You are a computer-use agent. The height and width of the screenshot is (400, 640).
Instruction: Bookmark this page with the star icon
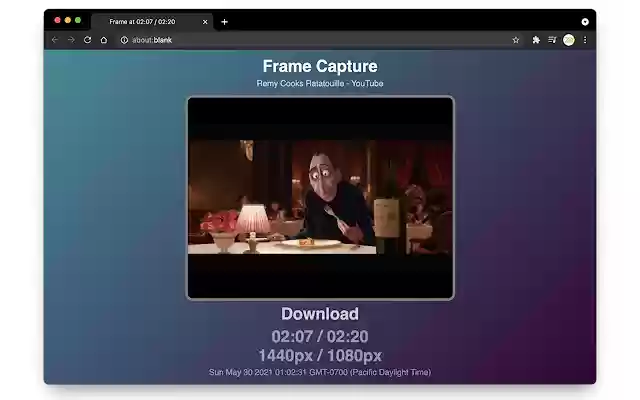click(x=516, y=40)
